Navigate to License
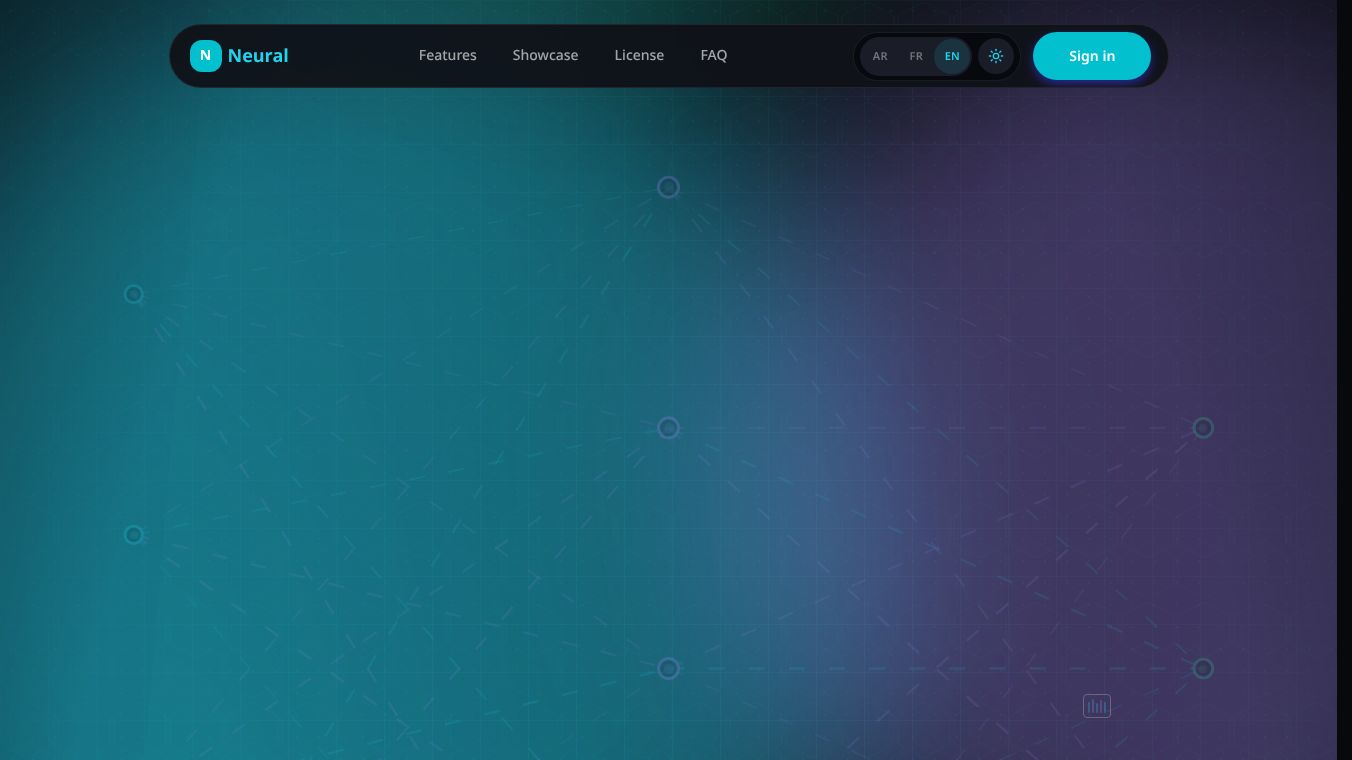The width and height of the screenshot is (1352, 760). click(639, 55)
